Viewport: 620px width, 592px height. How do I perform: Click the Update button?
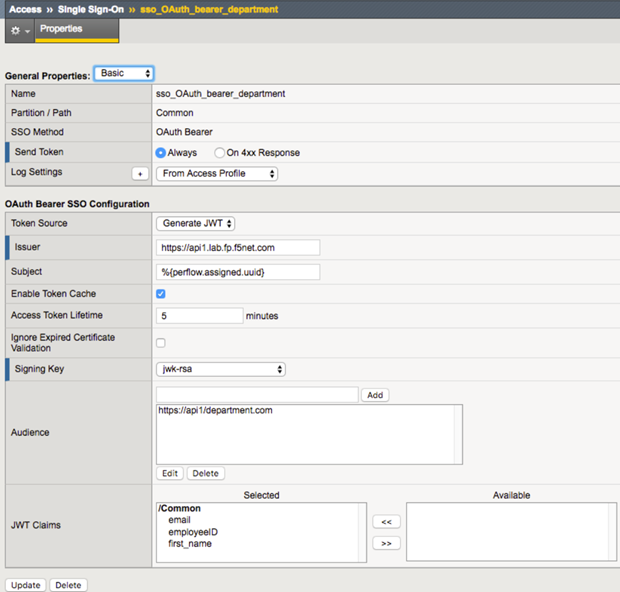click(x=25, y=585)
